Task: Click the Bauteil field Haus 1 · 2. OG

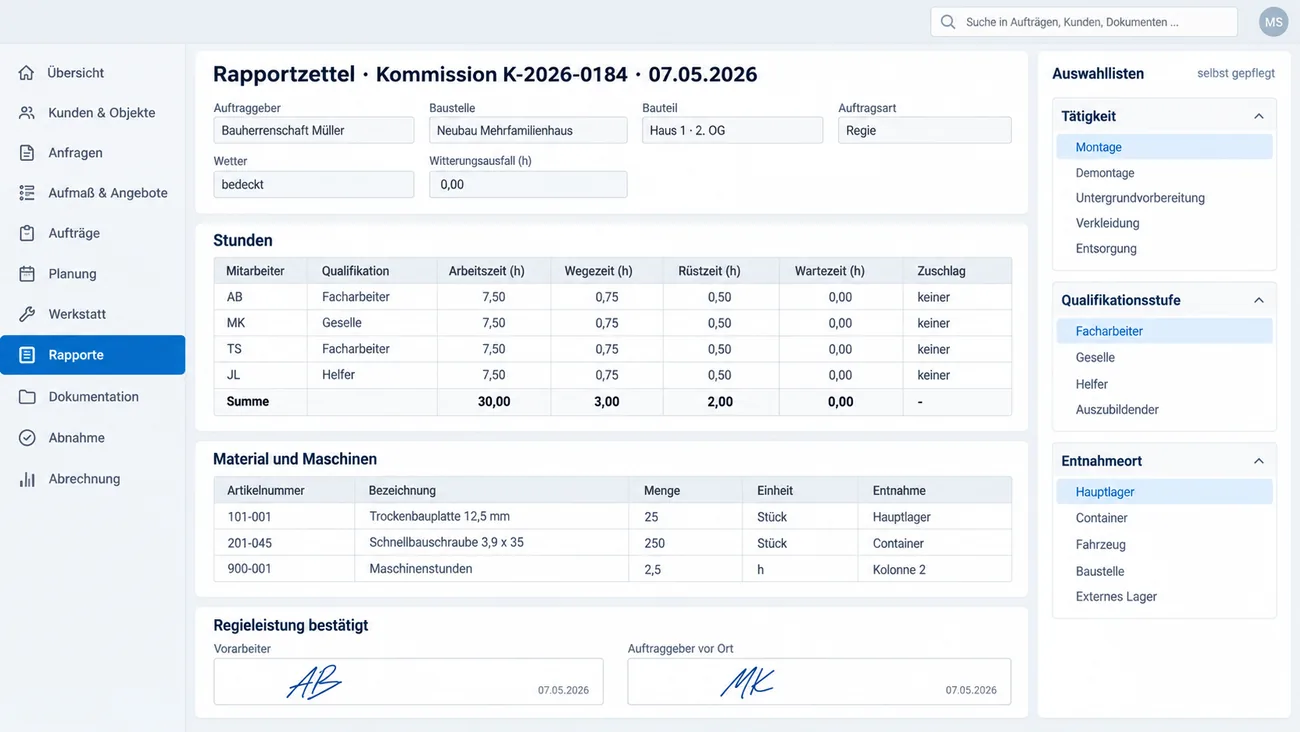Action: [732, 130]
